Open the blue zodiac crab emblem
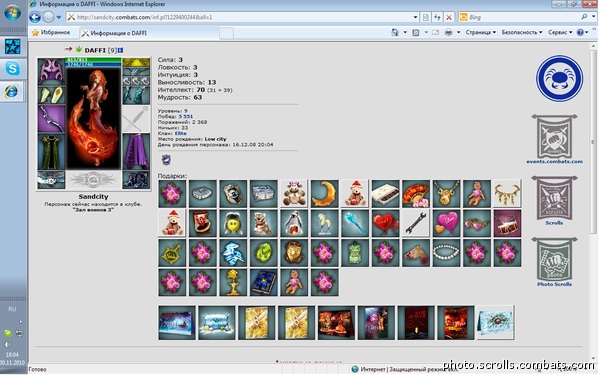600x375 pixels. pos(559,79)
